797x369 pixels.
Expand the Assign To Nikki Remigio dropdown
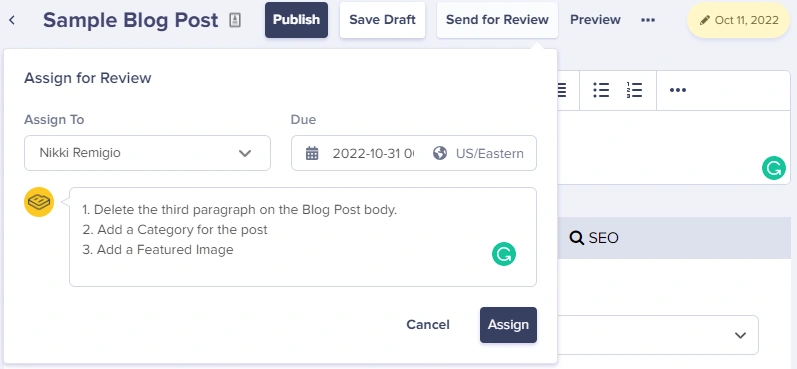[147, 153]
